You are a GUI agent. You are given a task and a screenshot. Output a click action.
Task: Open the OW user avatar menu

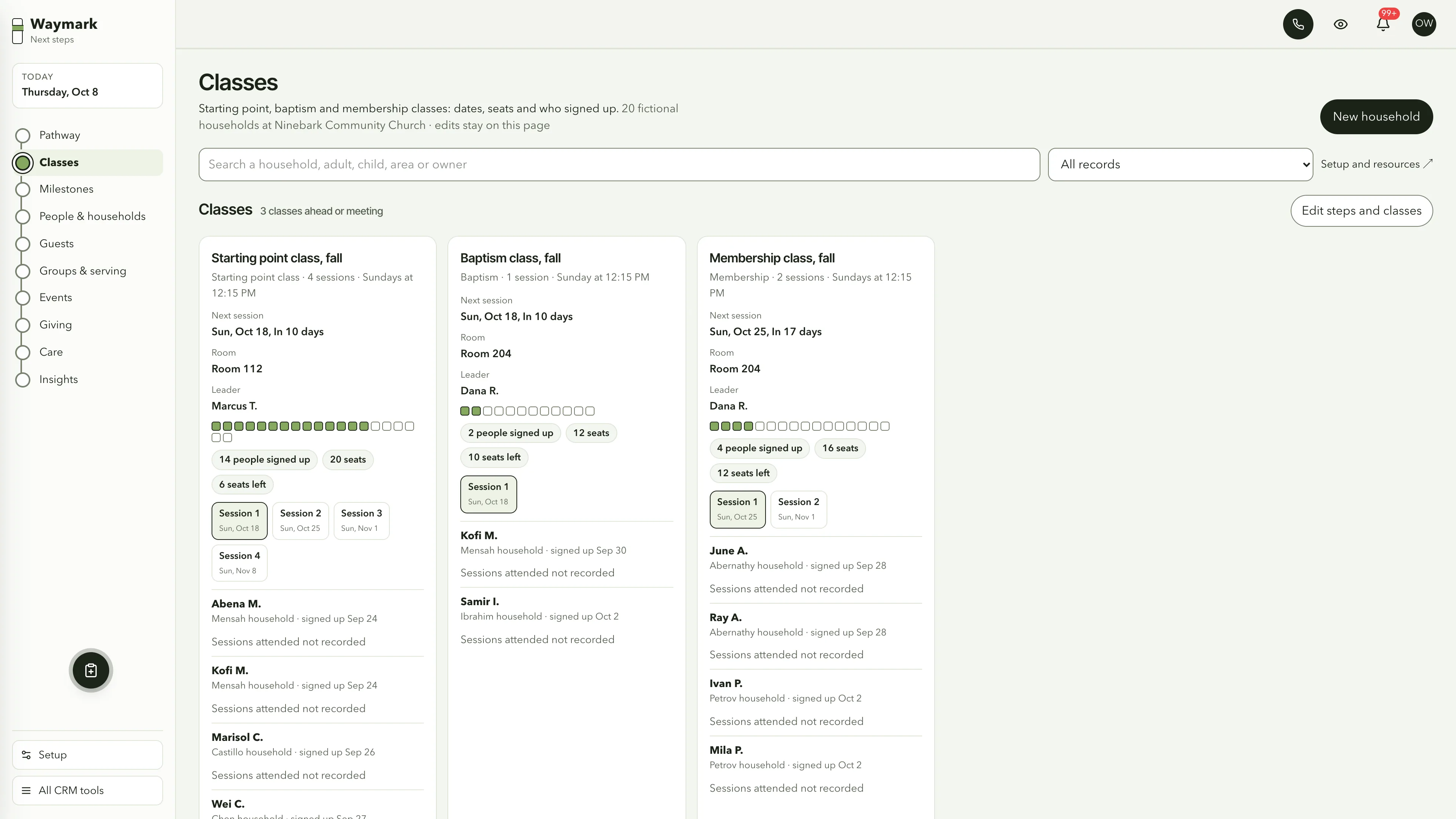1424,24
